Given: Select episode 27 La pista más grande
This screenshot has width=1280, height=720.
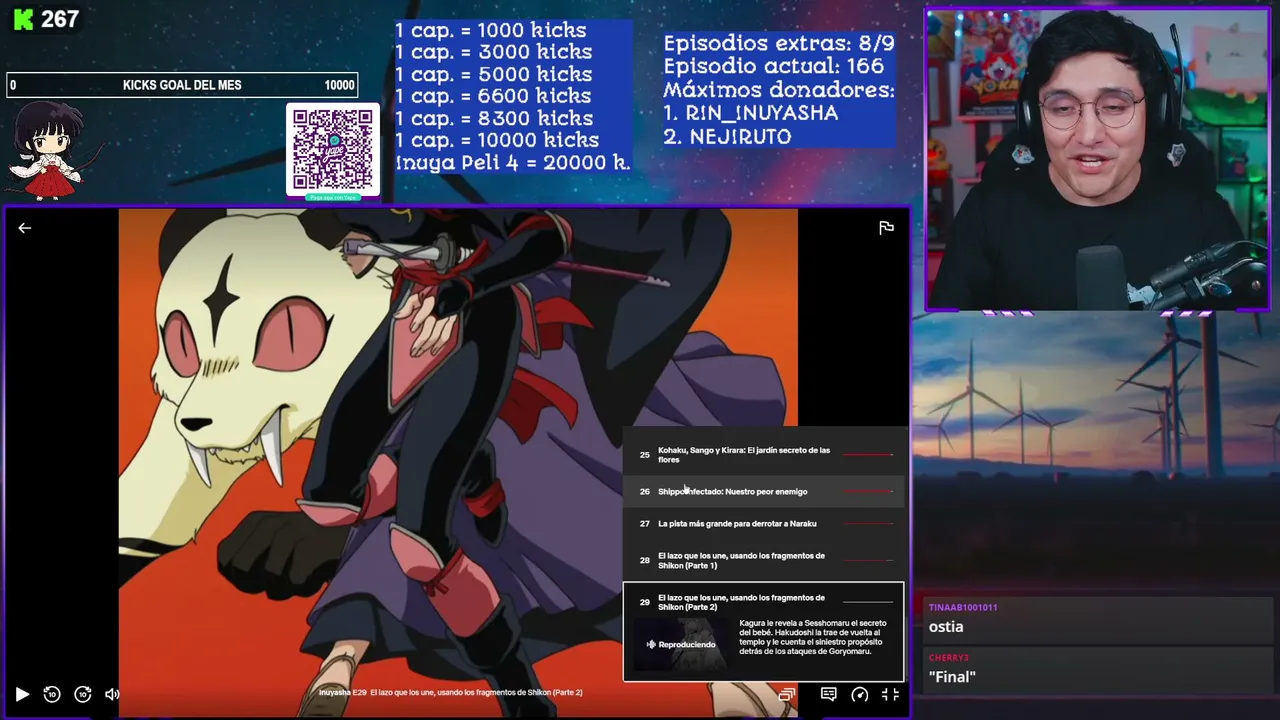Looking at the screenshot, I should click(x=764, y=524).
